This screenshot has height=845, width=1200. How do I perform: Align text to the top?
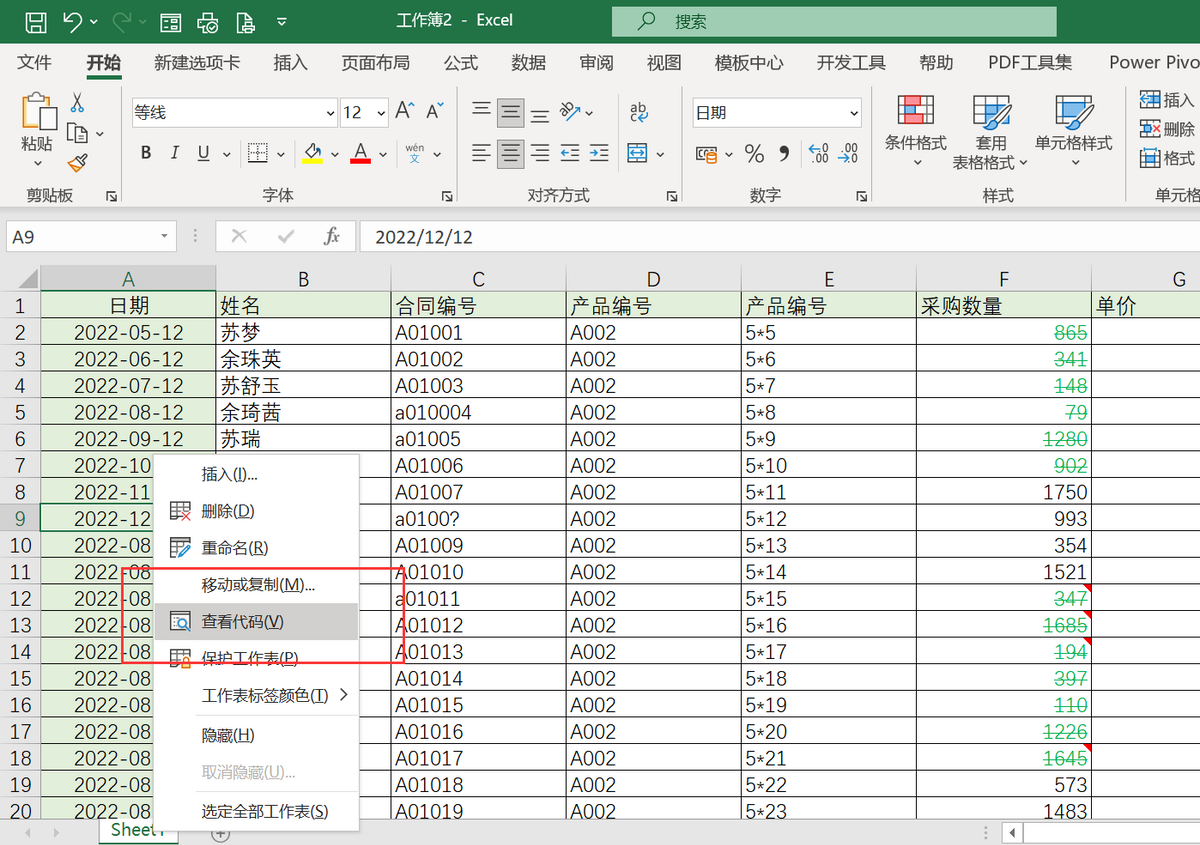[x=482, y=111]
